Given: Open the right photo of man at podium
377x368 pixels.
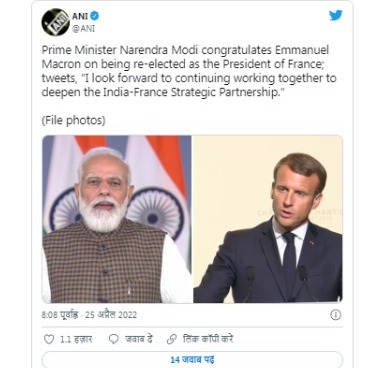Looking at the screenshot, I should pyautogui.click(x=268, y=219).
